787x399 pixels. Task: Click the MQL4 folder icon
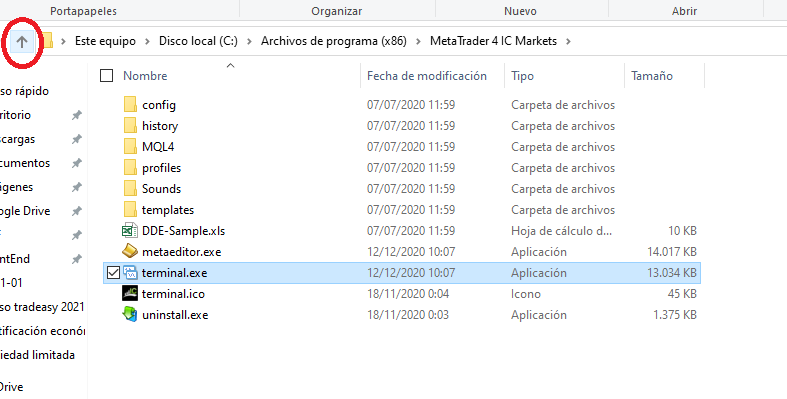click(x=130, y=147)
